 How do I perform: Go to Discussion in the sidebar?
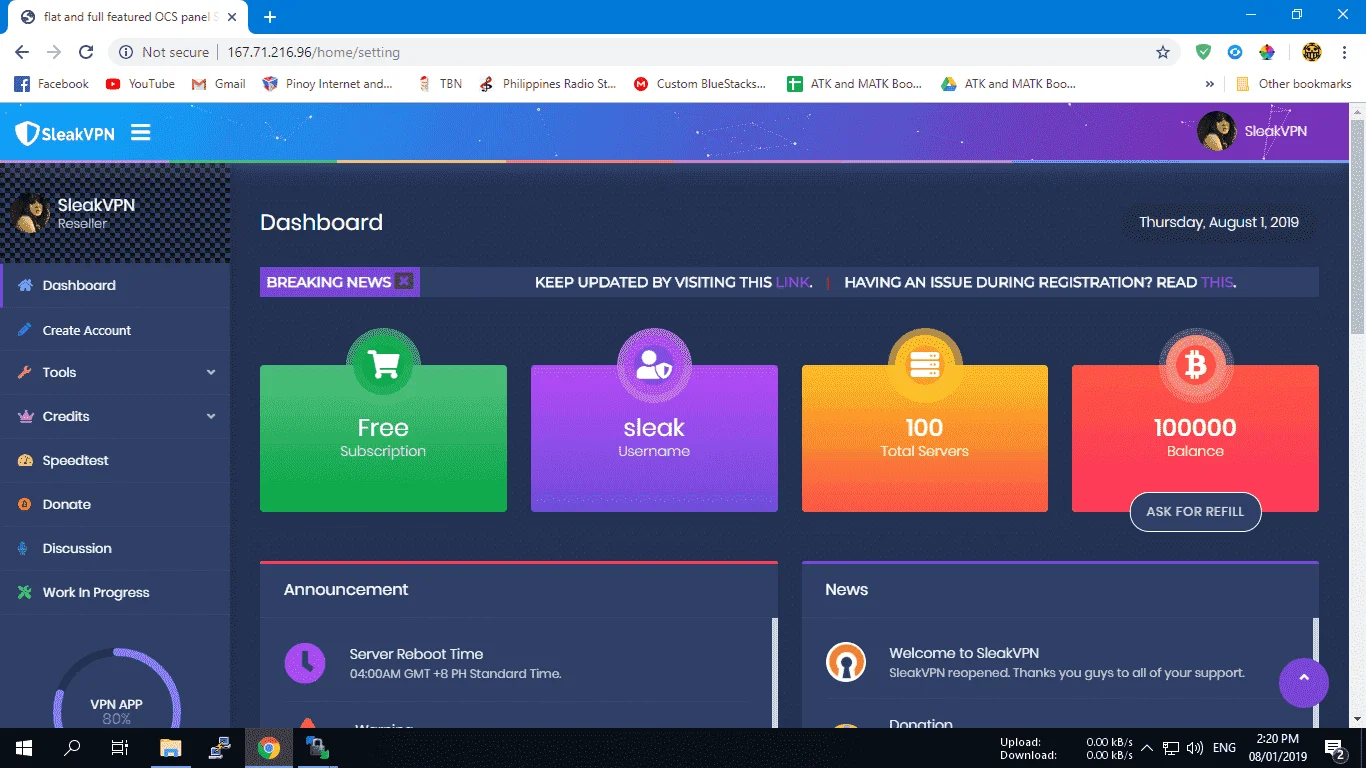[x=116, y=548]
